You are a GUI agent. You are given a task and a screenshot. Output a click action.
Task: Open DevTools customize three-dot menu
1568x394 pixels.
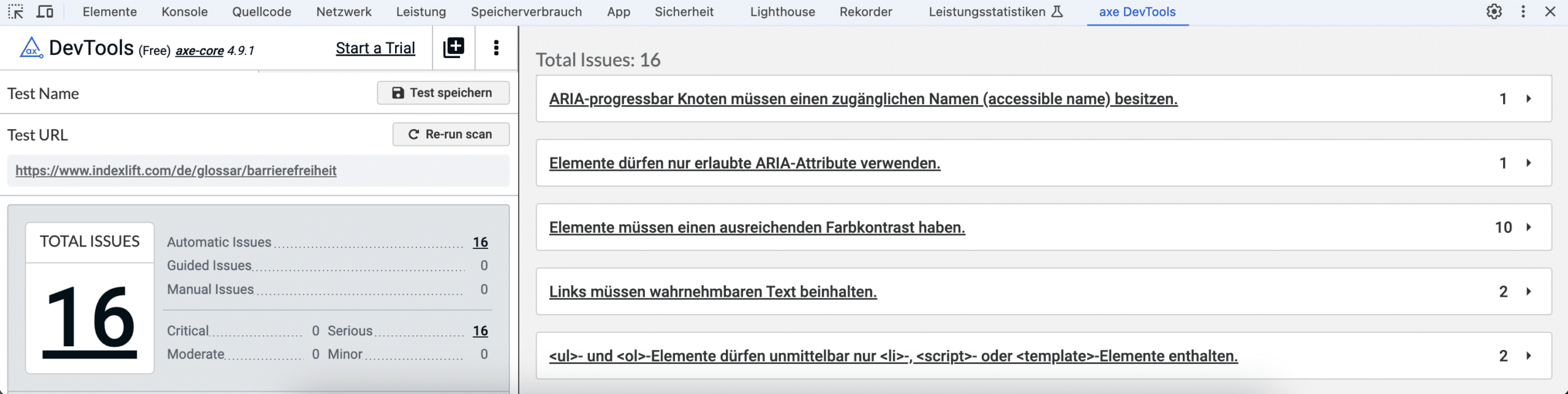[1523, 12]
